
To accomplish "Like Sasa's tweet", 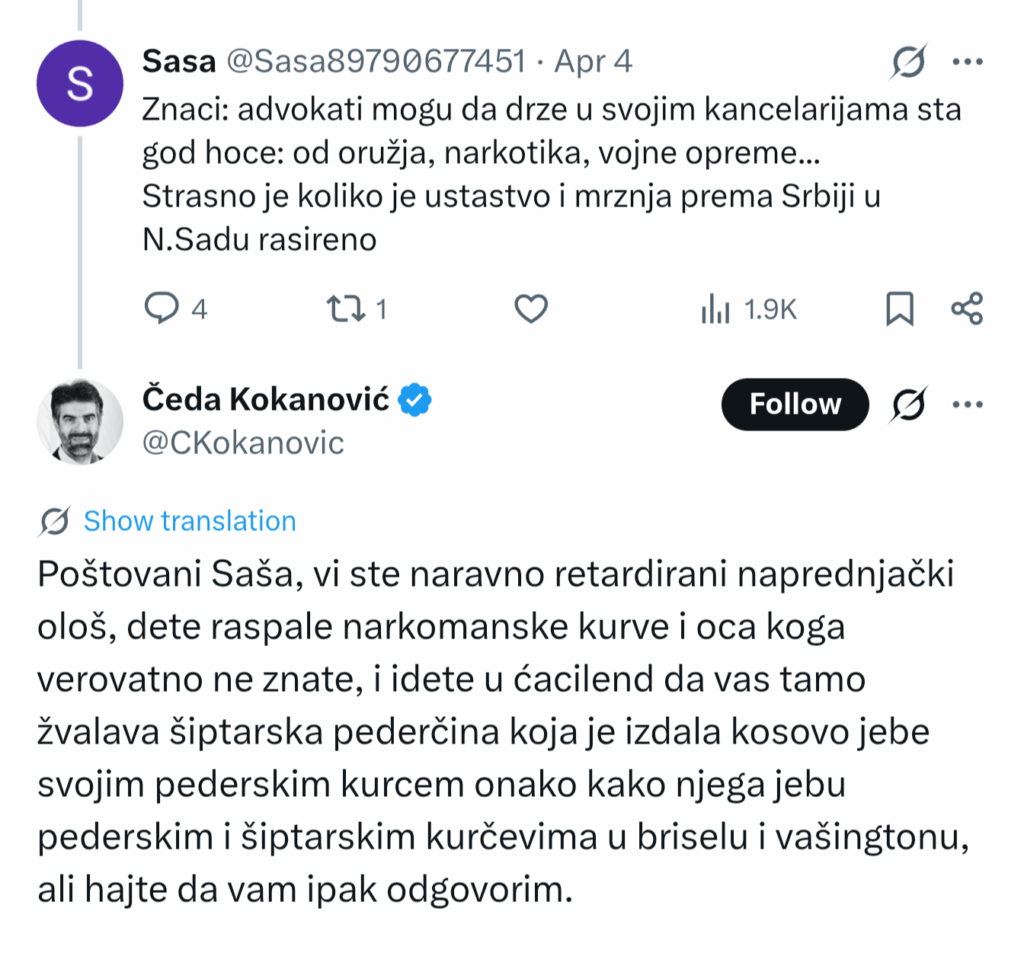I will click(x=530, y=309).
